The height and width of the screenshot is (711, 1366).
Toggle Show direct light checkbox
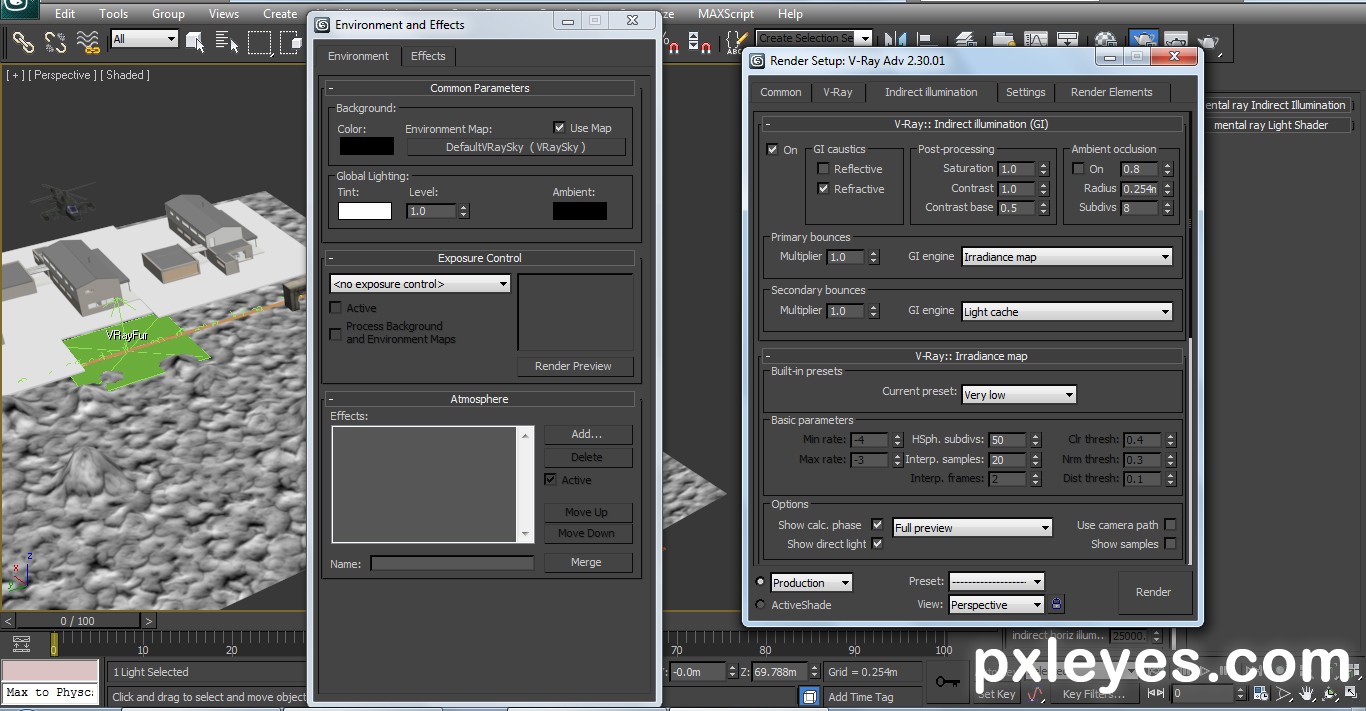(x=877, y=544)
